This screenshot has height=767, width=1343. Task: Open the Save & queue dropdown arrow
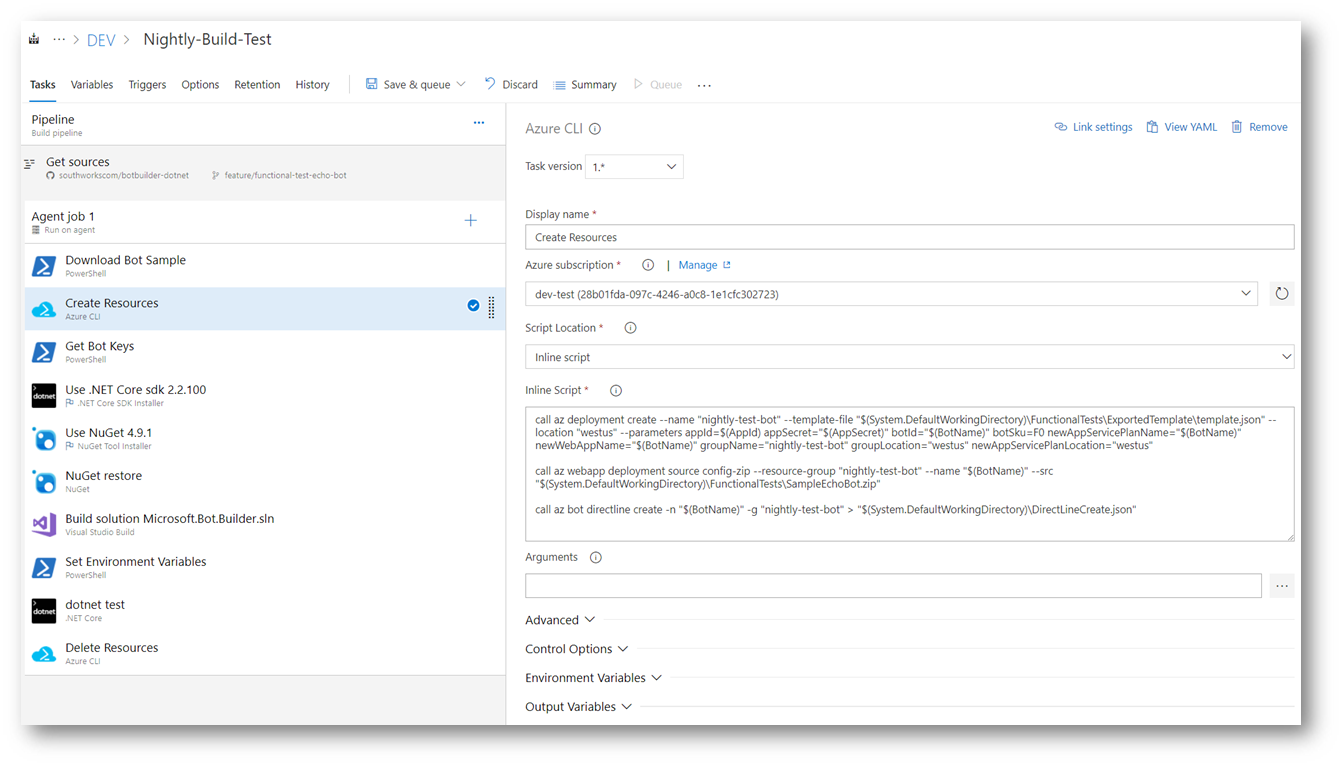tap(461, 85)
